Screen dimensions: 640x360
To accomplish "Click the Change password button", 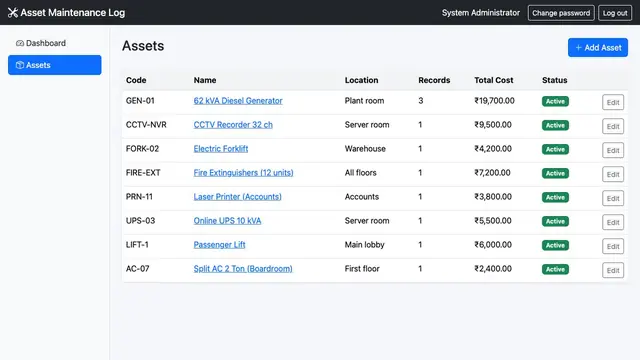I will pos(561,13).
